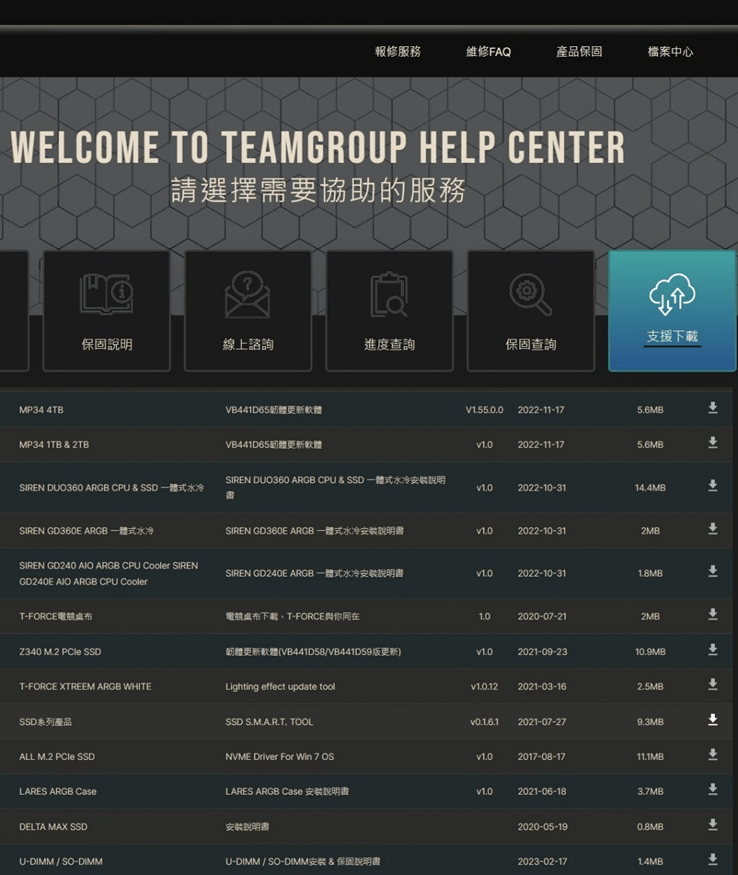Click the 電競桌布下載 T-FORCE與你同在 description
This screenshot has width=738, height=875.
(x=292, y=616)
